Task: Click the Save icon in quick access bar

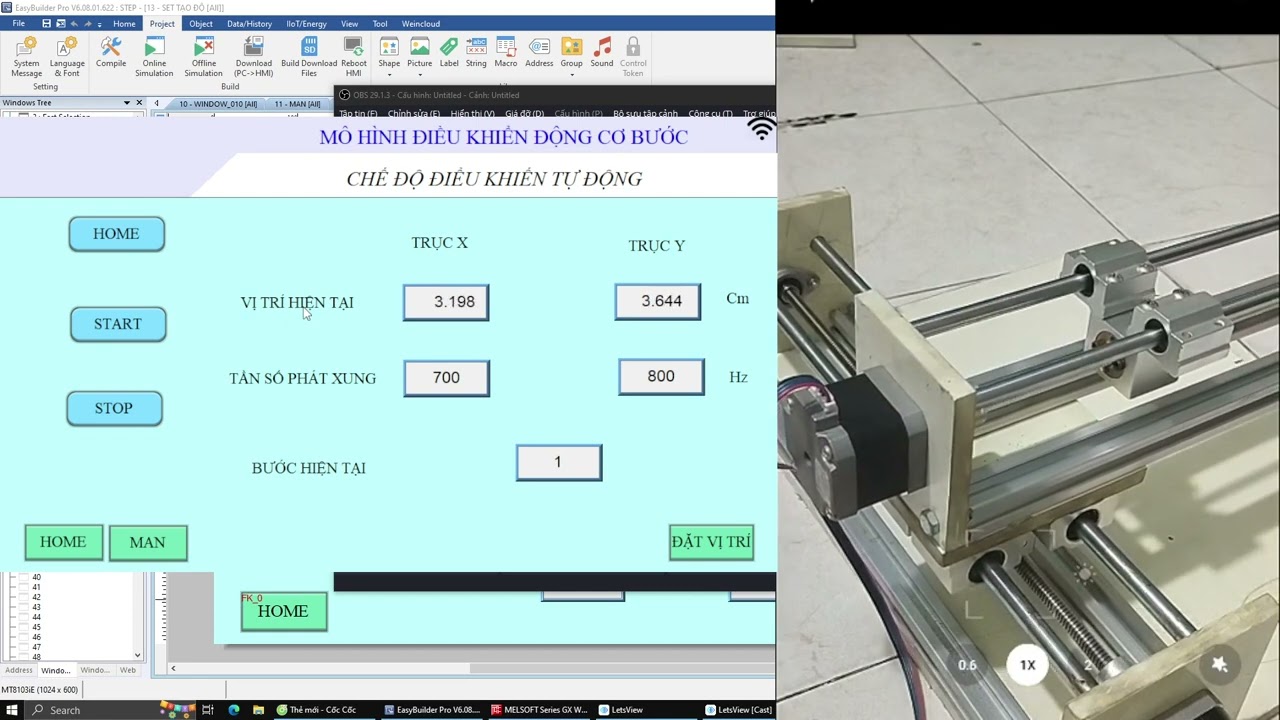Action: (x=46, y=23)
